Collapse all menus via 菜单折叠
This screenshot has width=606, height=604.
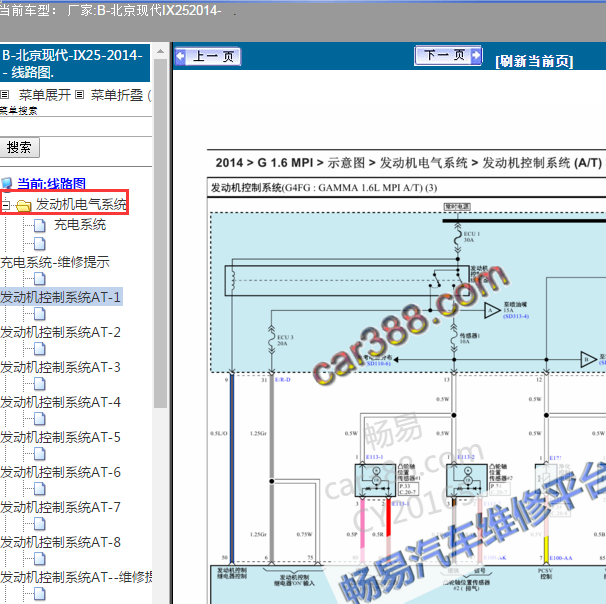[x=117, y=95]
